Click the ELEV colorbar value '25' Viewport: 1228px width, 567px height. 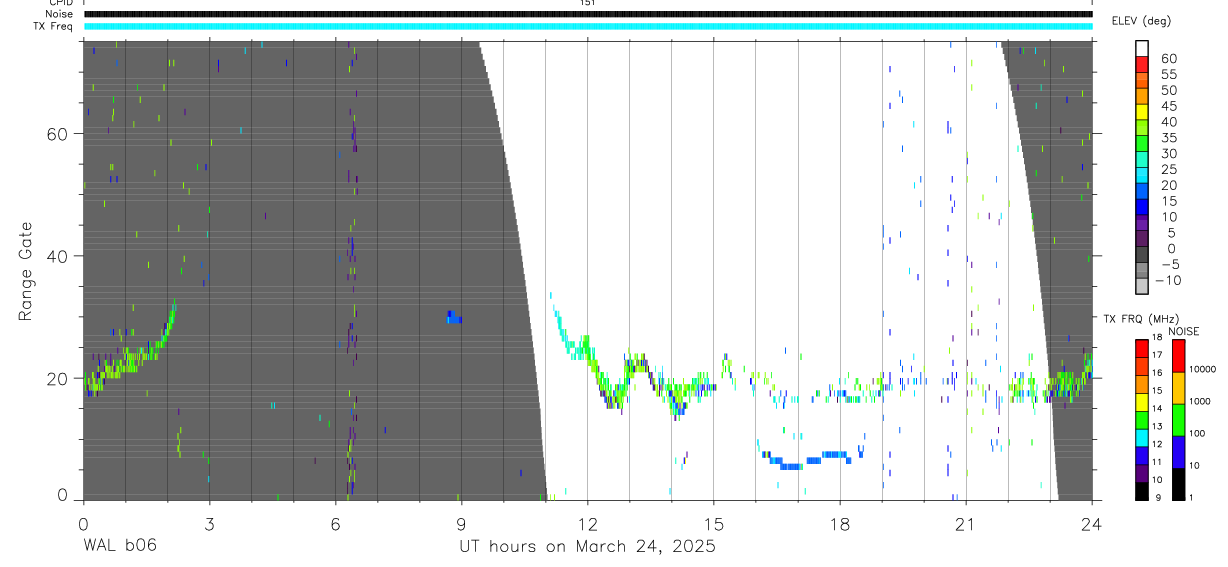click(1169, 169)
